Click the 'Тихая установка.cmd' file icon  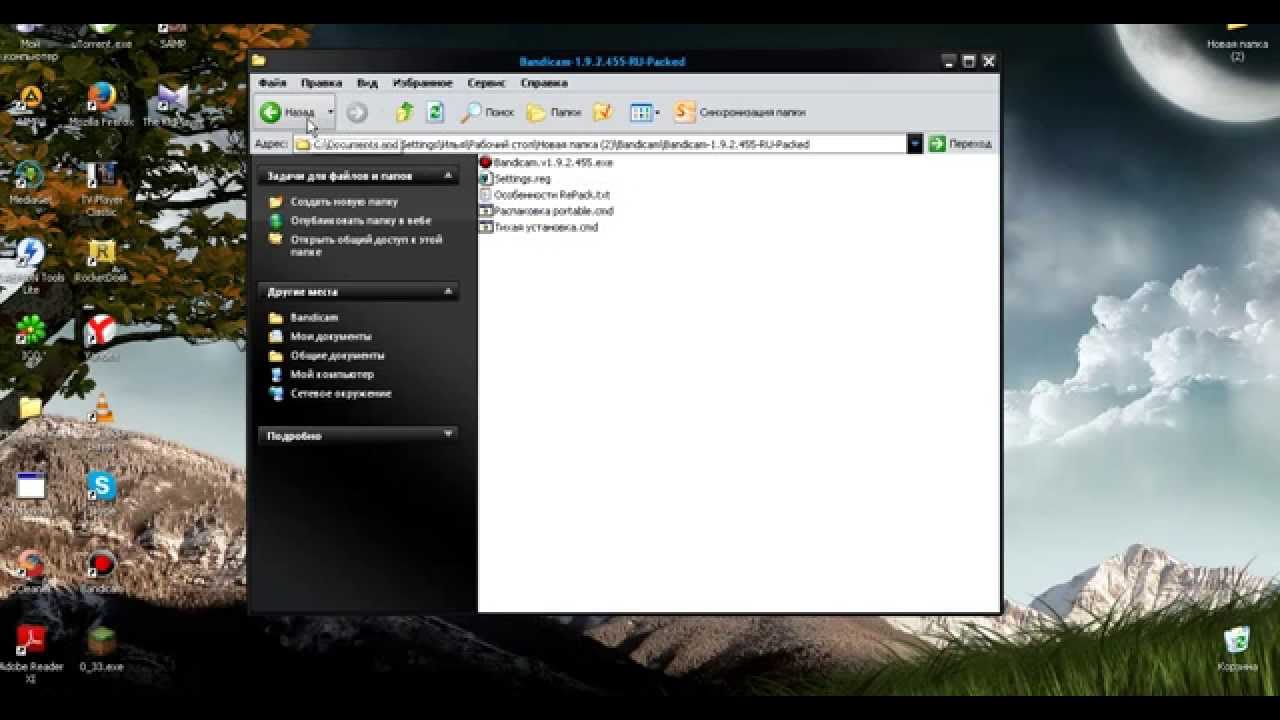[486, 227]
